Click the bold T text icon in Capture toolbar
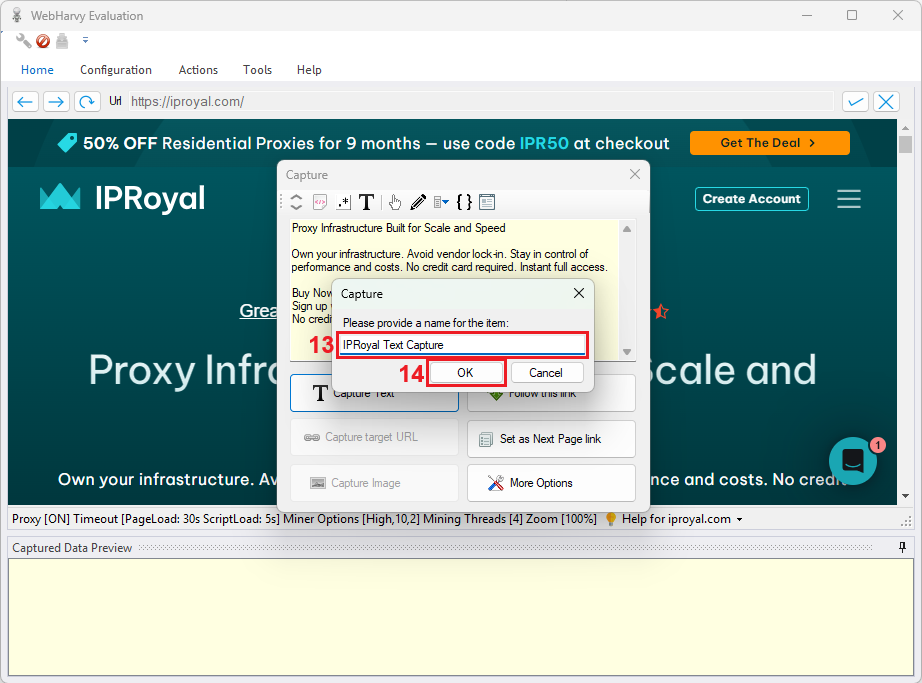 pyautogui.click(x=367, y=202)
